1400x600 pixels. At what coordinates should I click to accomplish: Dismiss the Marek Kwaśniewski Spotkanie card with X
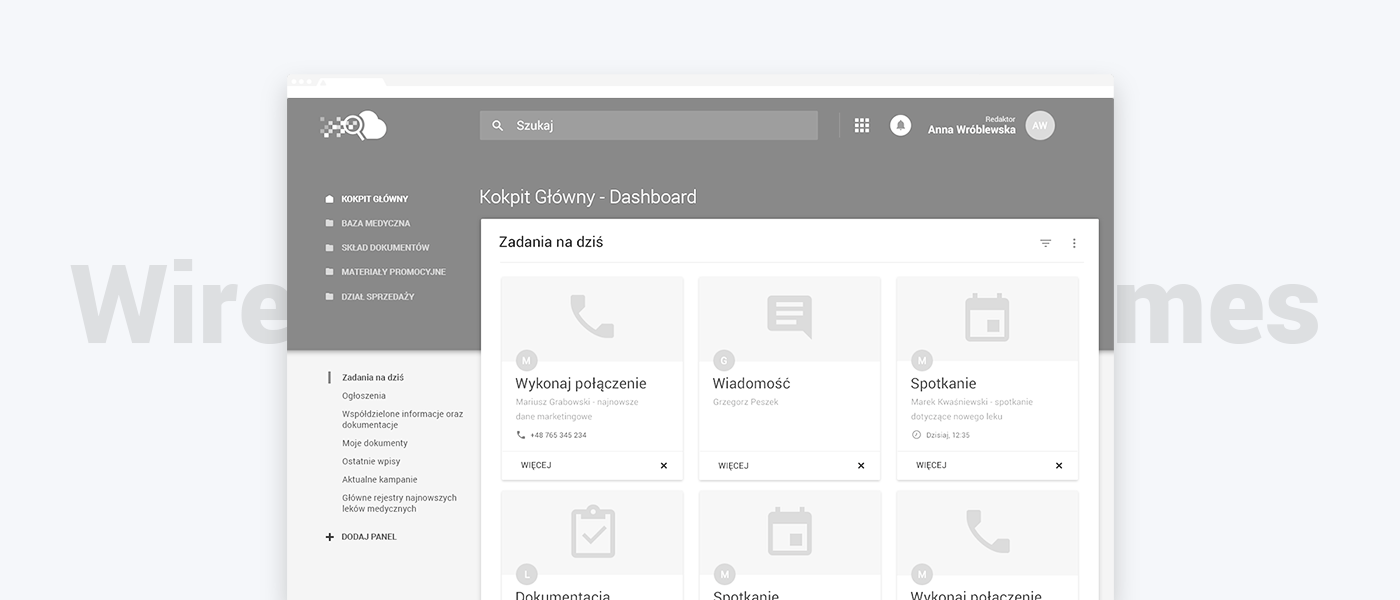tap(1059, 466)
